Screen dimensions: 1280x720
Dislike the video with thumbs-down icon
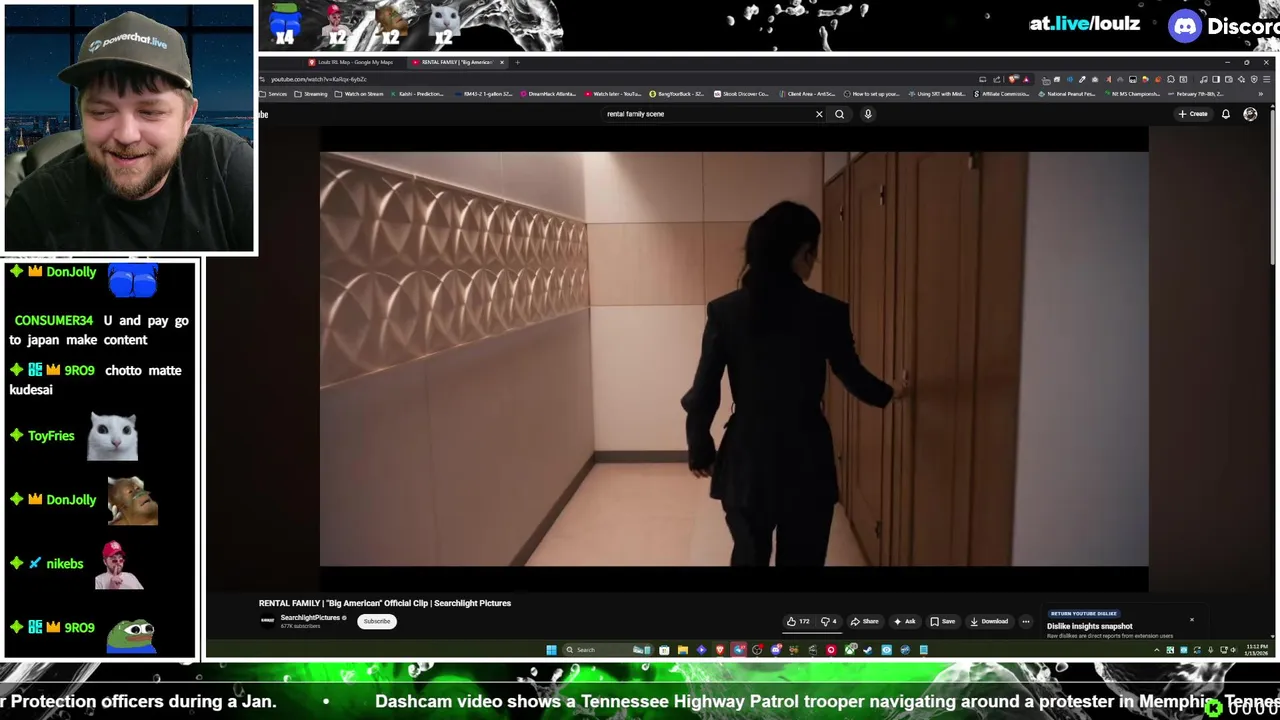[x=828, y=621]
